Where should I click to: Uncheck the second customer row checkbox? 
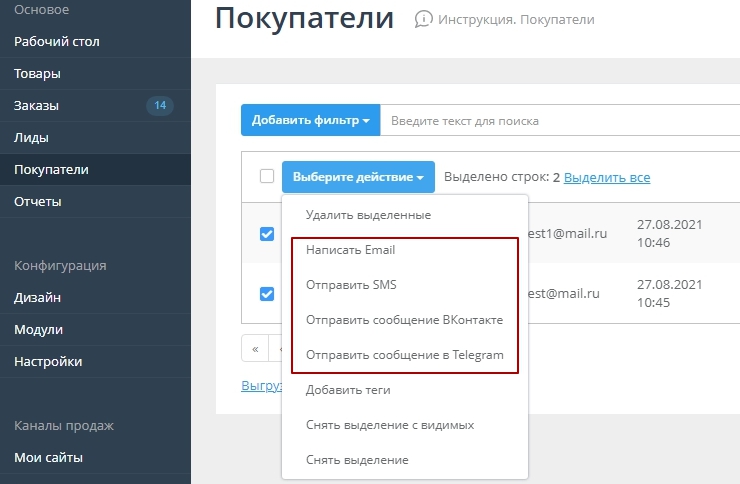tap(267, 293)
